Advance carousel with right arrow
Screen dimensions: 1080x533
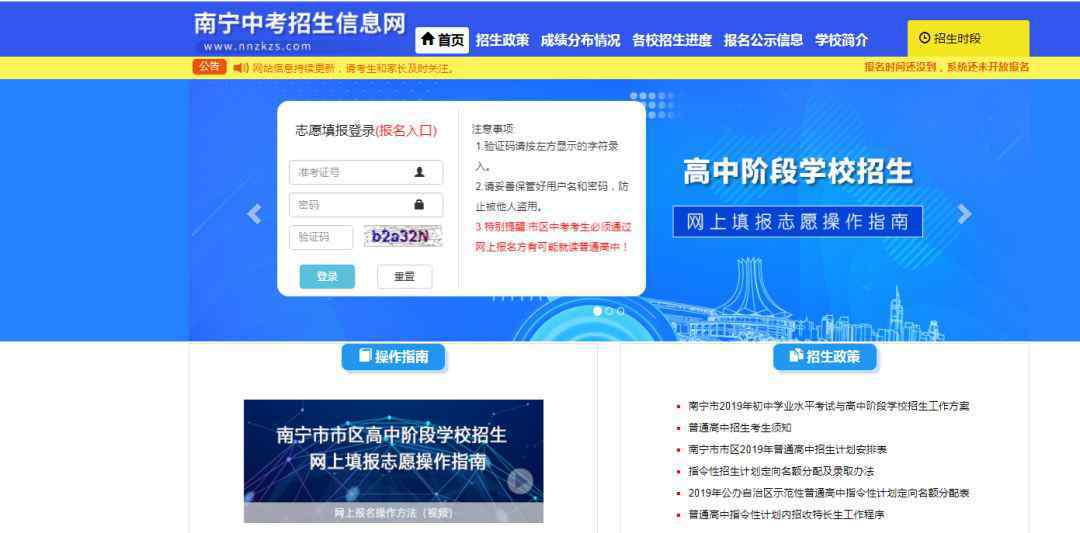tap(964, 214)
